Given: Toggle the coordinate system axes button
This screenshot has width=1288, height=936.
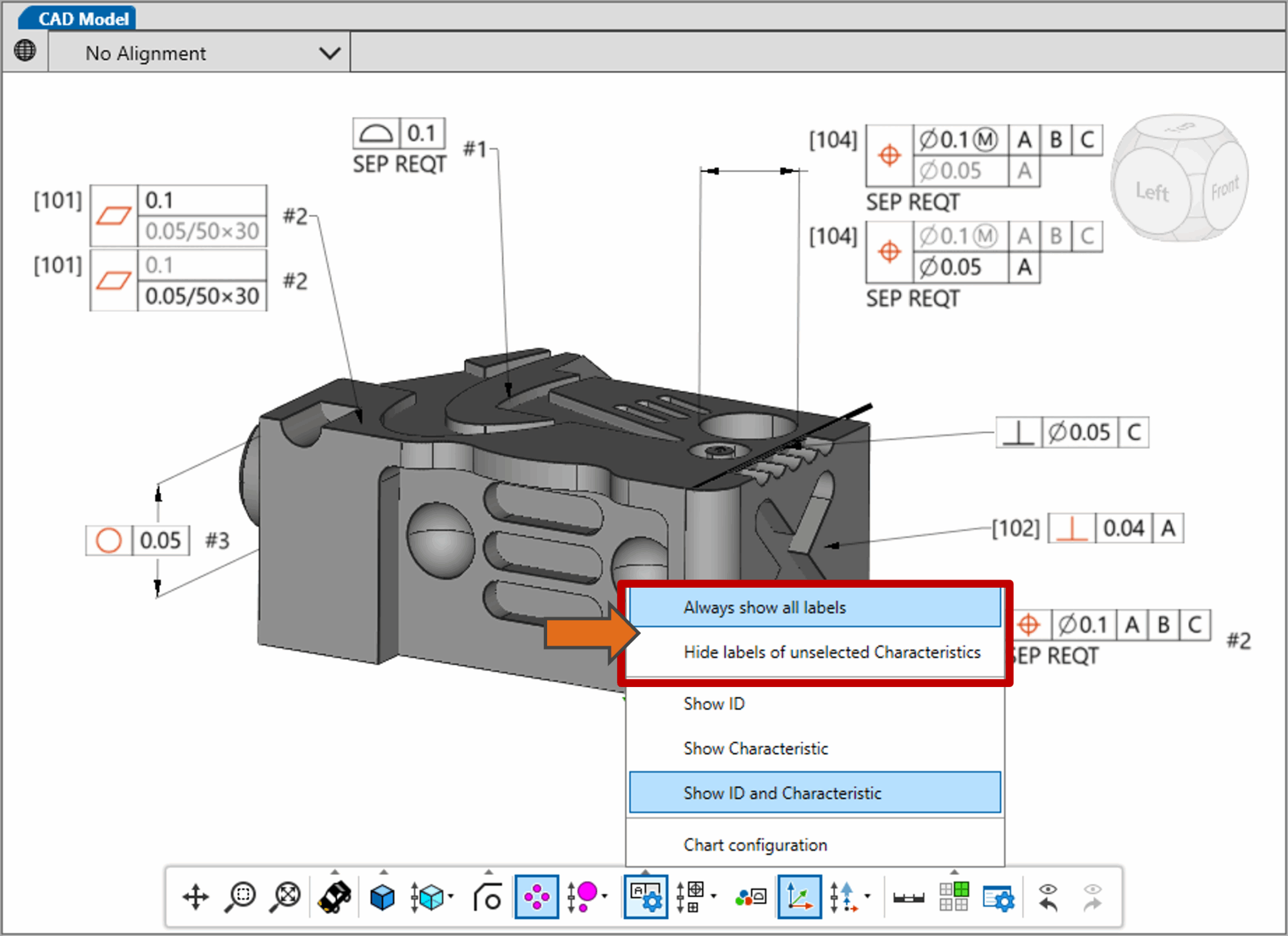Looking at the screenshot, I should tap(799, 897).
